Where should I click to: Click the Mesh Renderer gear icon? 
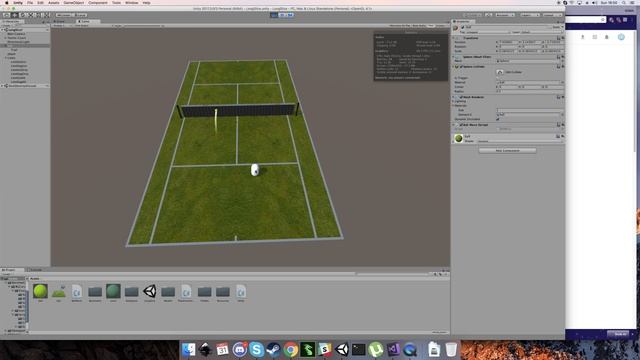coord(562,97)
